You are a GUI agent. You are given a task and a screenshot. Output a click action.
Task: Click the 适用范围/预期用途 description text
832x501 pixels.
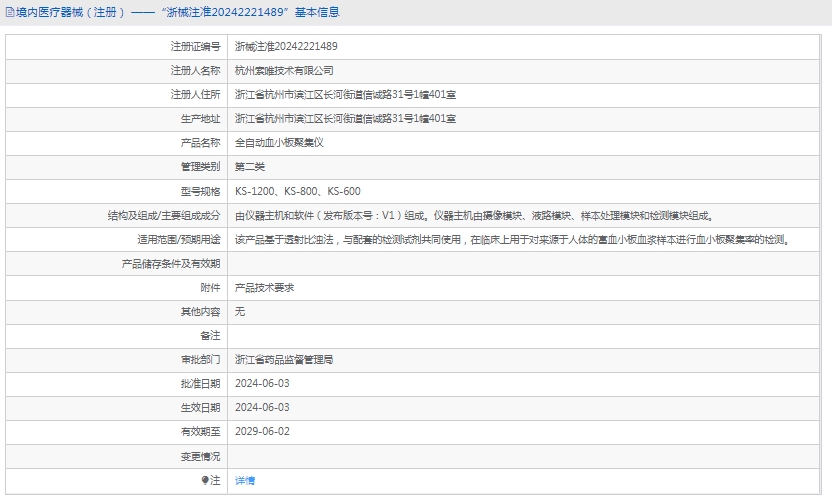[511, 240]
